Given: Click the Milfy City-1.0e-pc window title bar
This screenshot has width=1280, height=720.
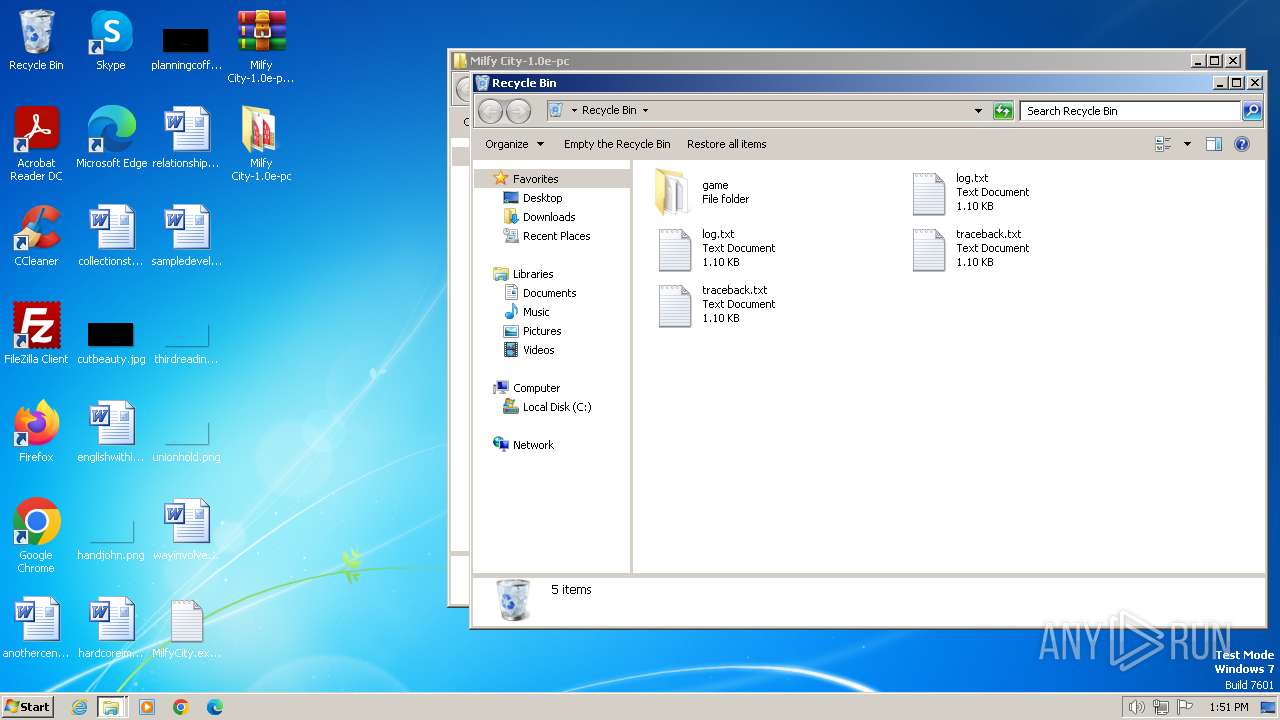Looking at the screenshot, I should [x=820, y=61].
